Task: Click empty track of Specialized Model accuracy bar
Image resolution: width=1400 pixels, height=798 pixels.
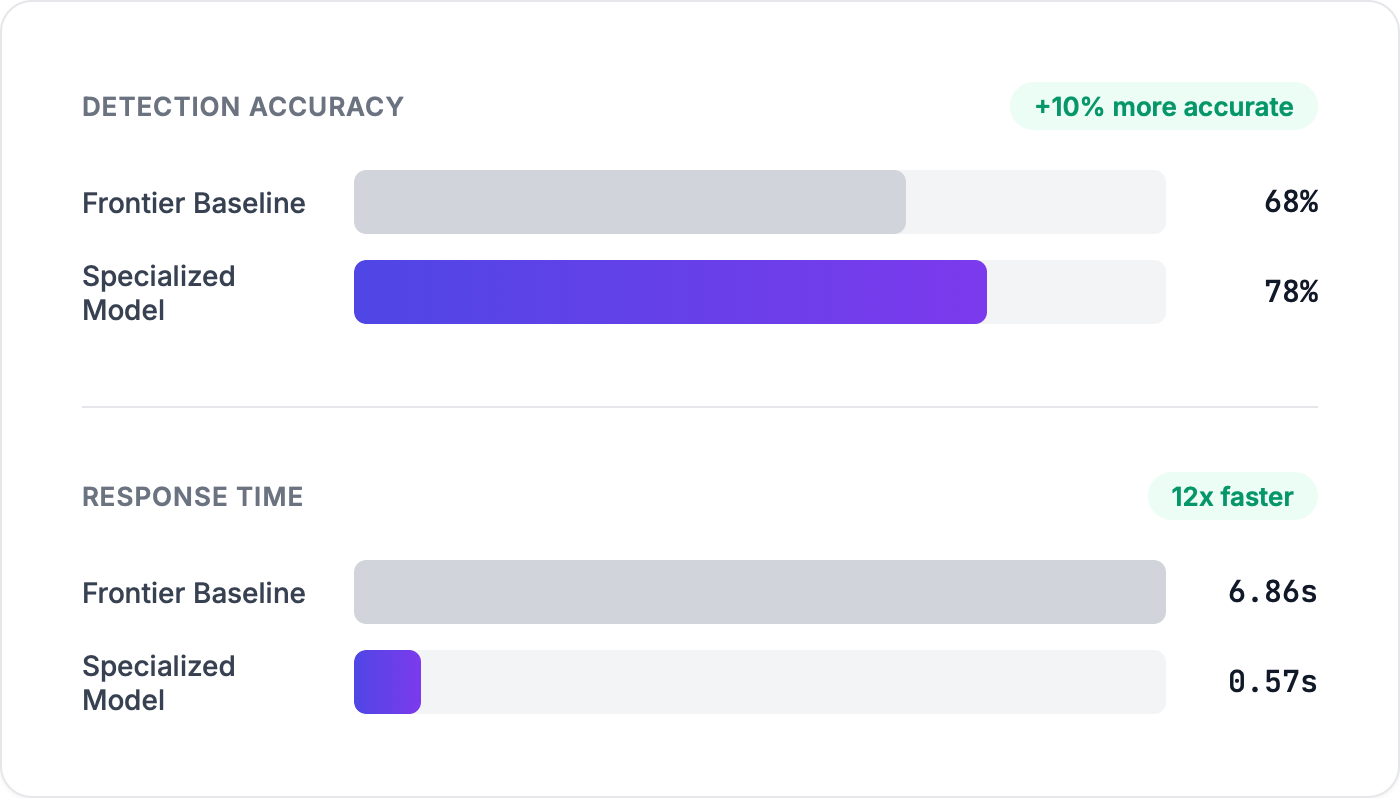Action: coord(1076,292)
